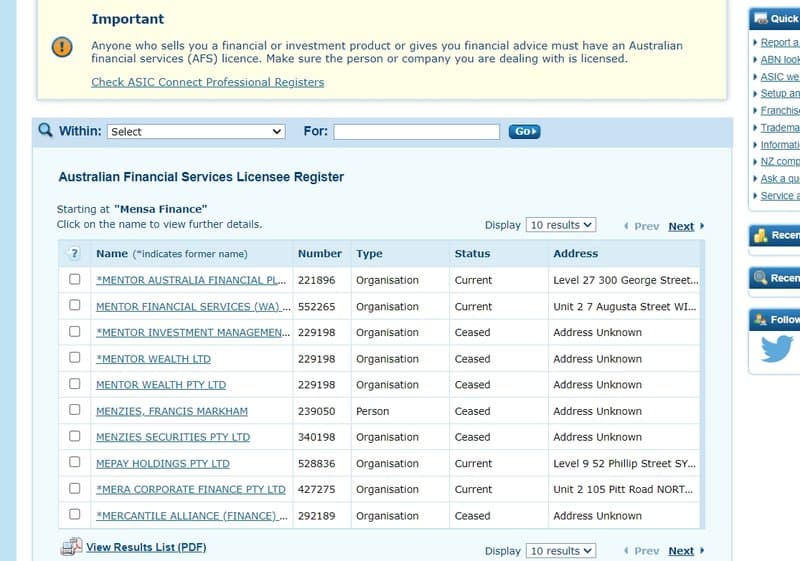The height and width of the screenshot is (561, 800).
Task: Open *MERCANTILE ALLIANCE (FINANCE) link
Action: pyautogui.click(x=192, y=516)
